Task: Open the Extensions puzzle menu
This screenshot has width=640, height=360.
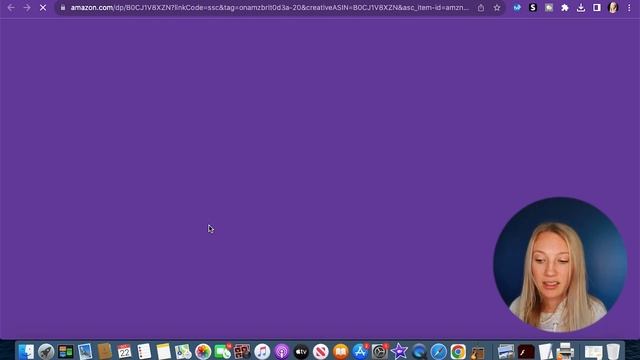Action: tap(565, 7)
